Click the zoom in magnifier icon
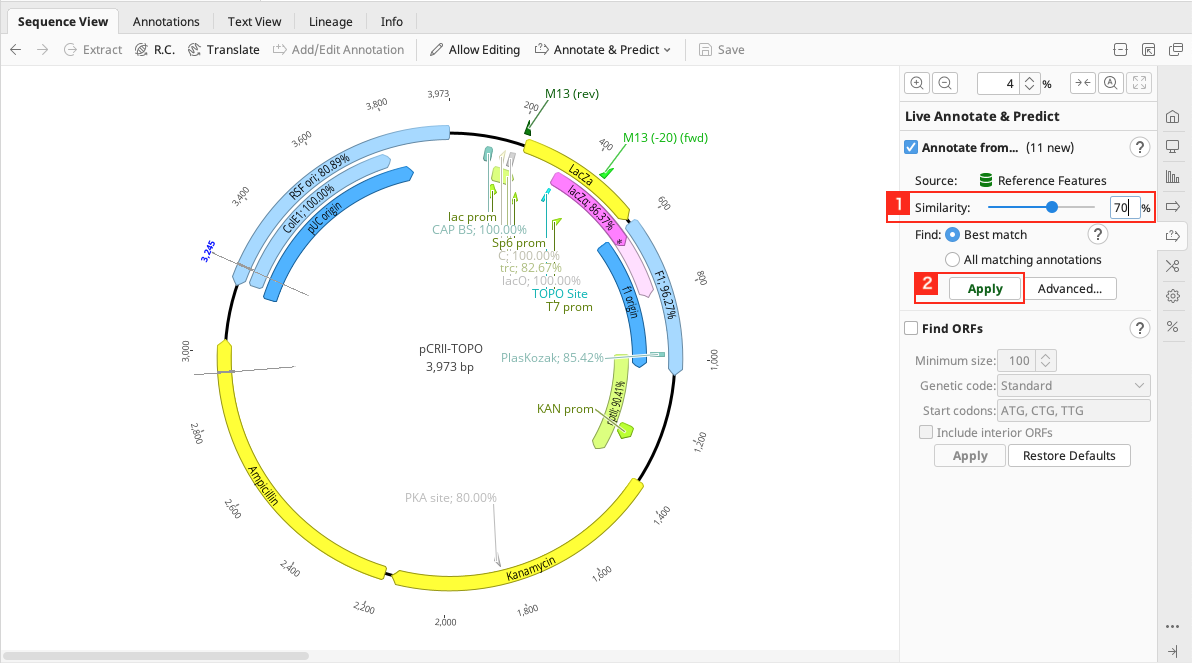The height and width of the screenshot is (663, 1192). [917, 84]
